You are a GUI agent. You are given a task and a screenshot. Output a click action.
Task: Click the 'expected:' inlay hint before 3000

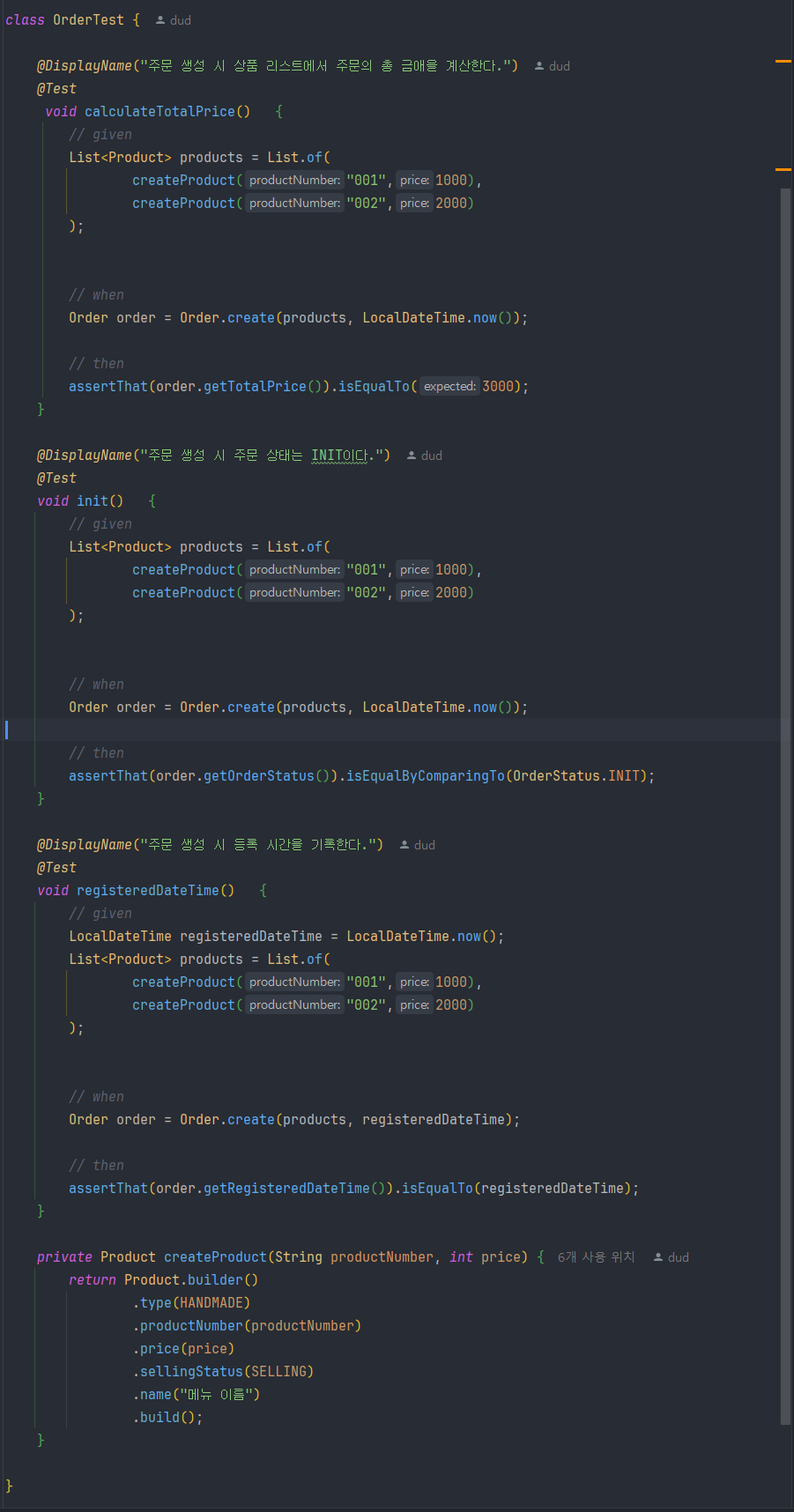tap(449, 387)
